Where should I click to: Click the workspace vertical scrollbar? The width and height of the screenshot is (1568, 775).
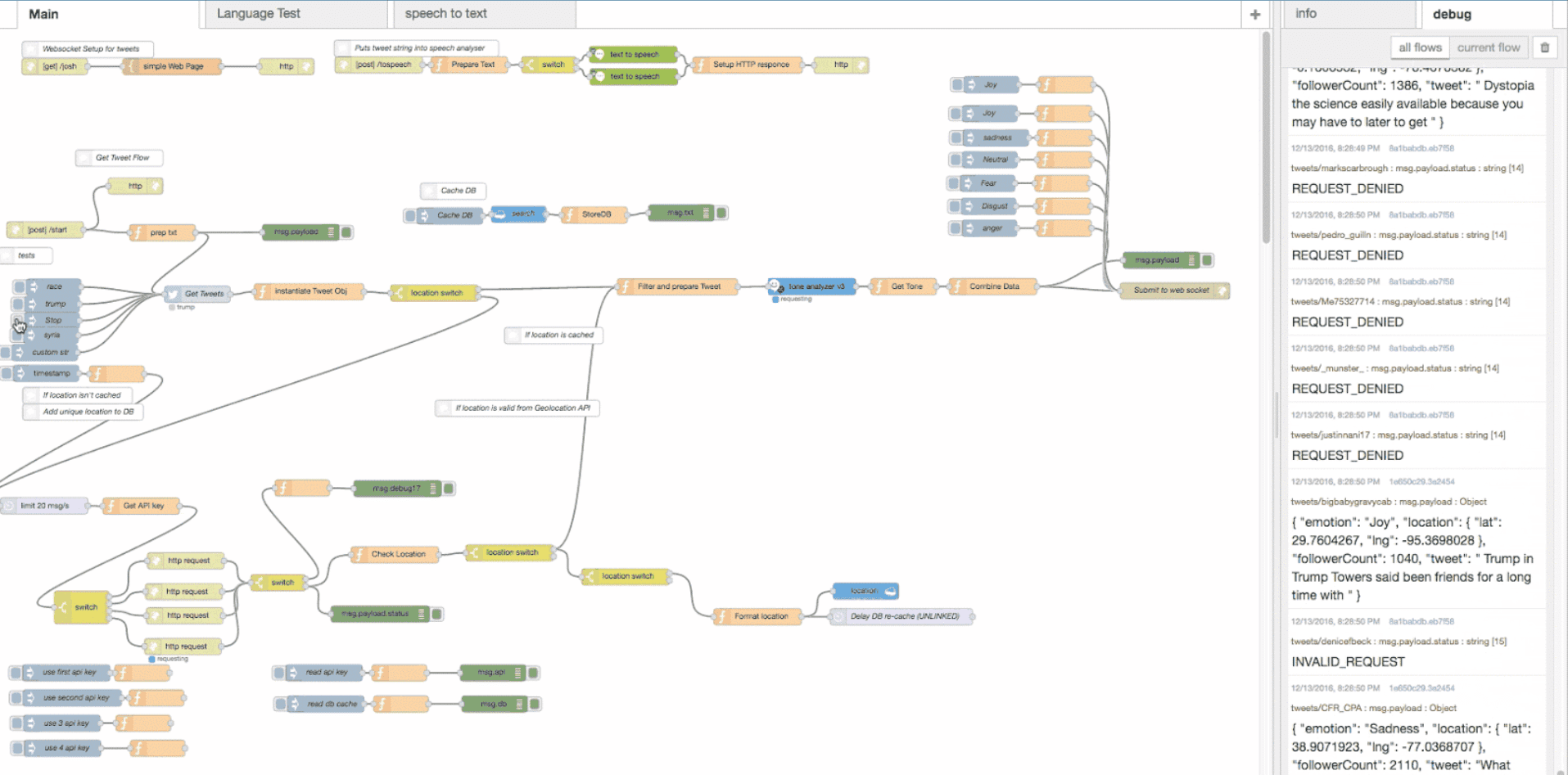pos(1266,139)
